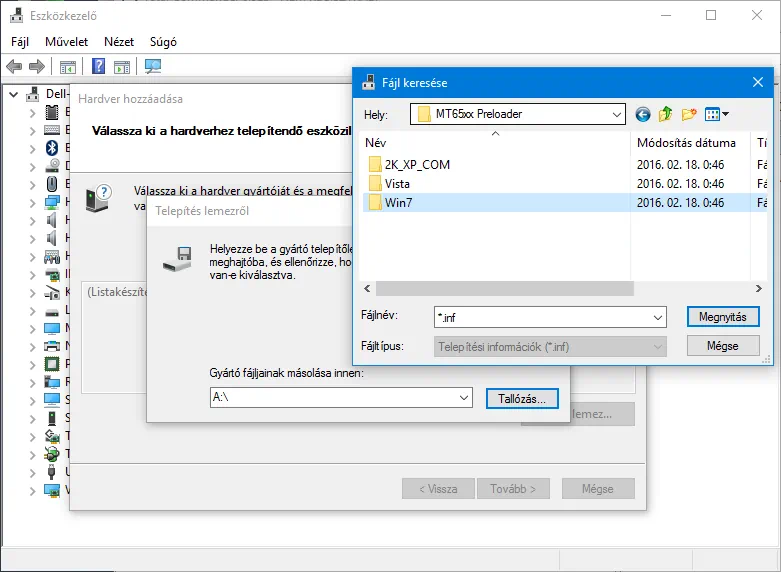Open the Hely location dropdown

point(617,114)
